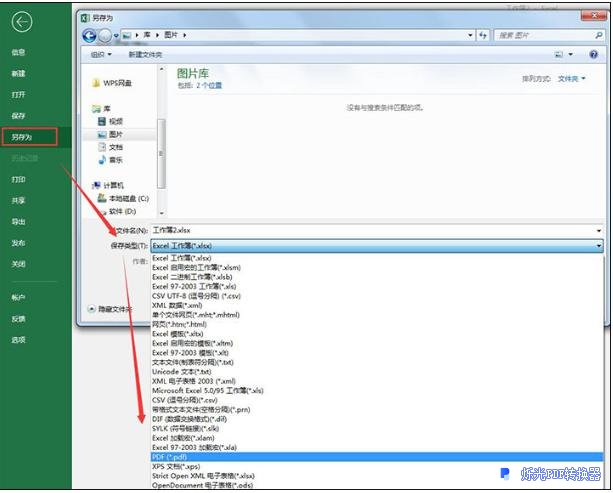Click 新建文件夹 button
This screenshot has width=613, height=493.
point(145,55)
